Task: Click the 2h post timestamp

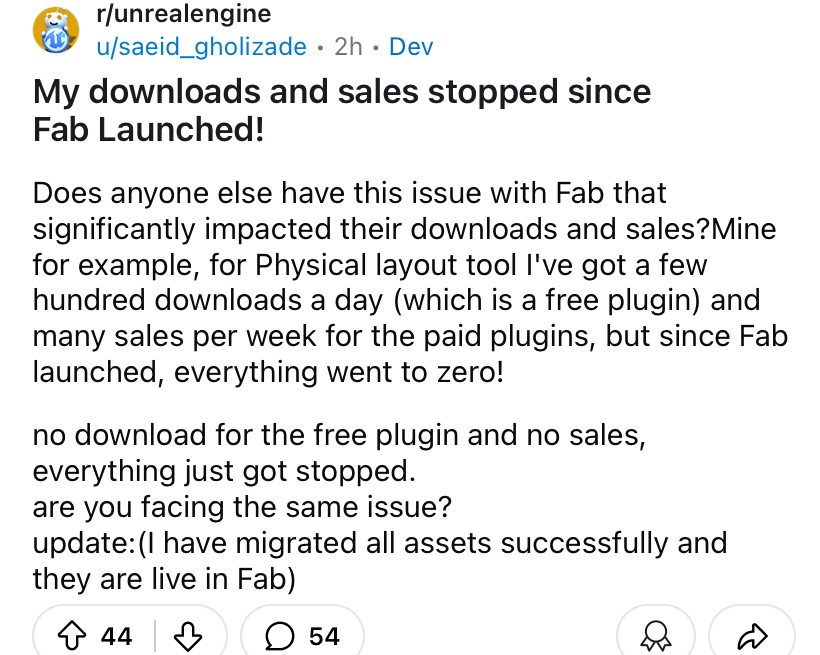Action: 348,47
